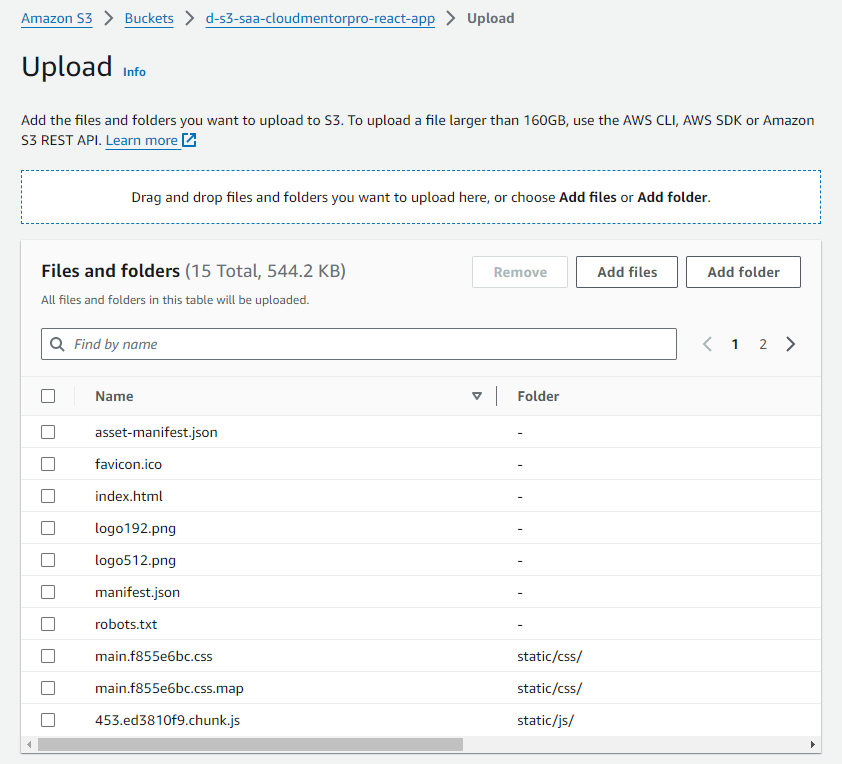The width and height of the screenshot is (842, 764).
Task: Click the previous page left chevron
Action: point(707,344)
